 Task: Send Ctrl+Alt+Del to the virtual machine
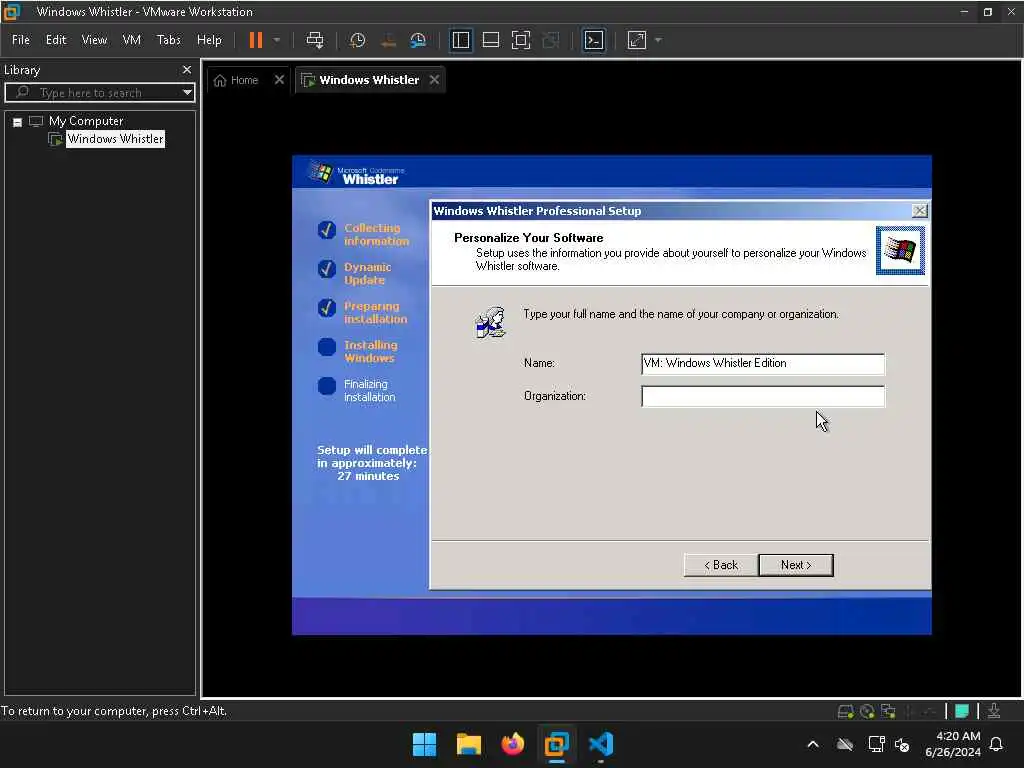(315, 40)
